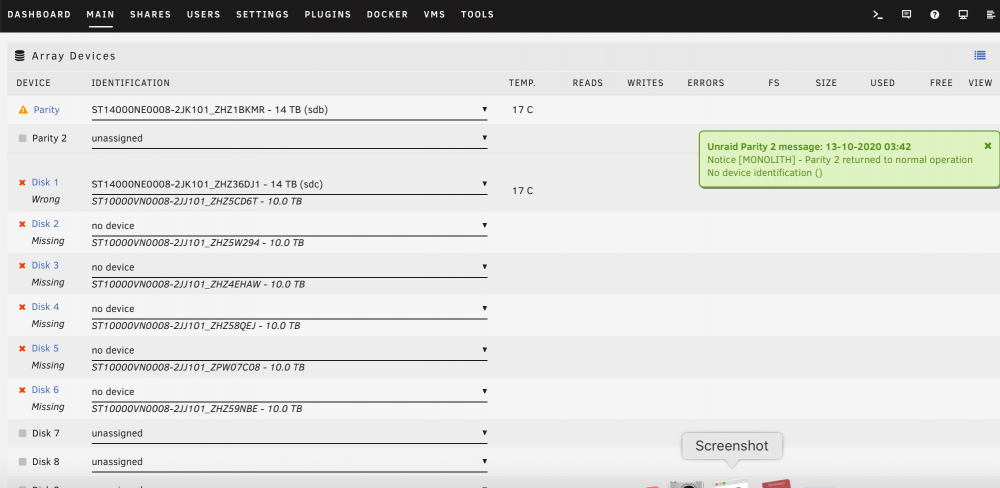Close the Parity 2 notification popup
Viewport: 1000px width, 488px height.
[988, 146]
